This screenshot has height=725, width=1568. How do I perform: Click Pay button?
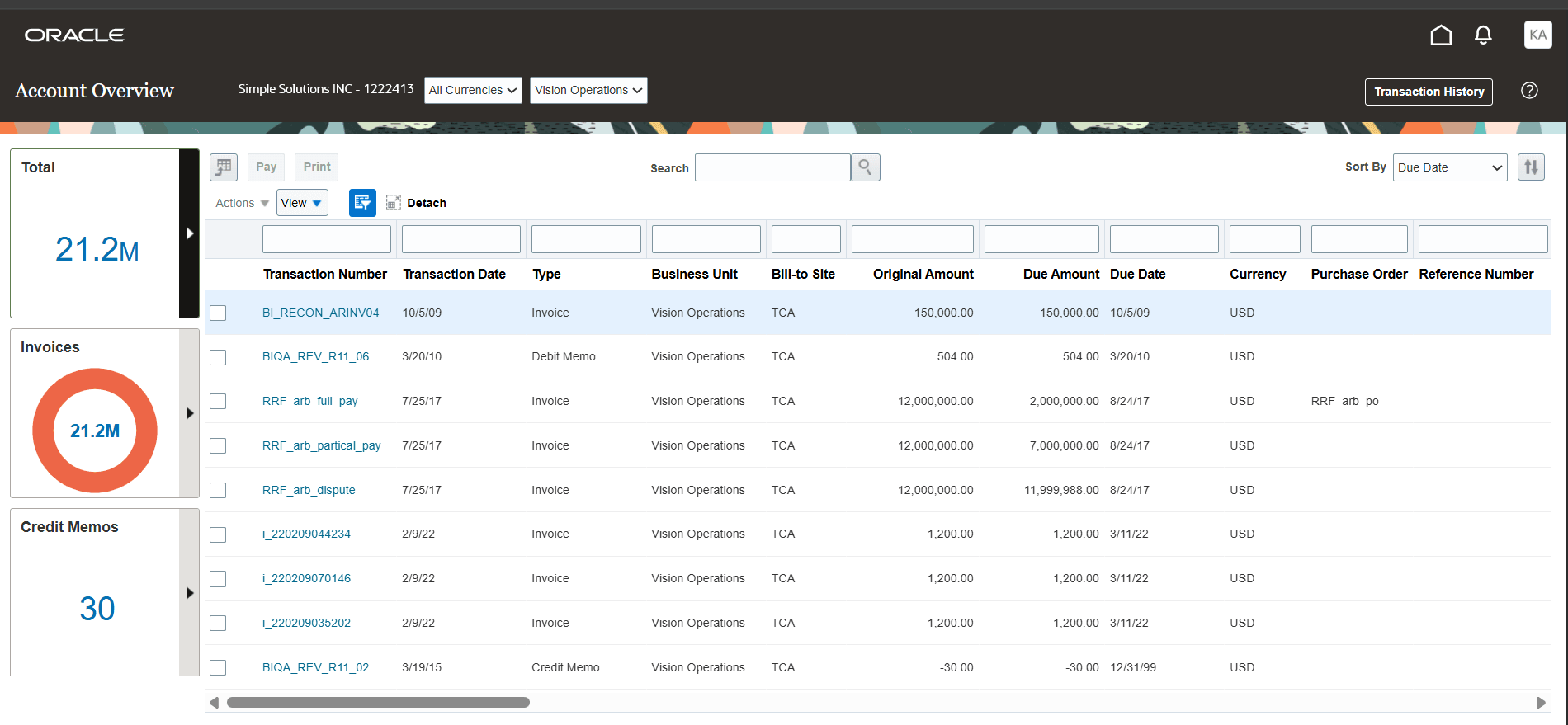pyautogui.click(x=266, y=167)
